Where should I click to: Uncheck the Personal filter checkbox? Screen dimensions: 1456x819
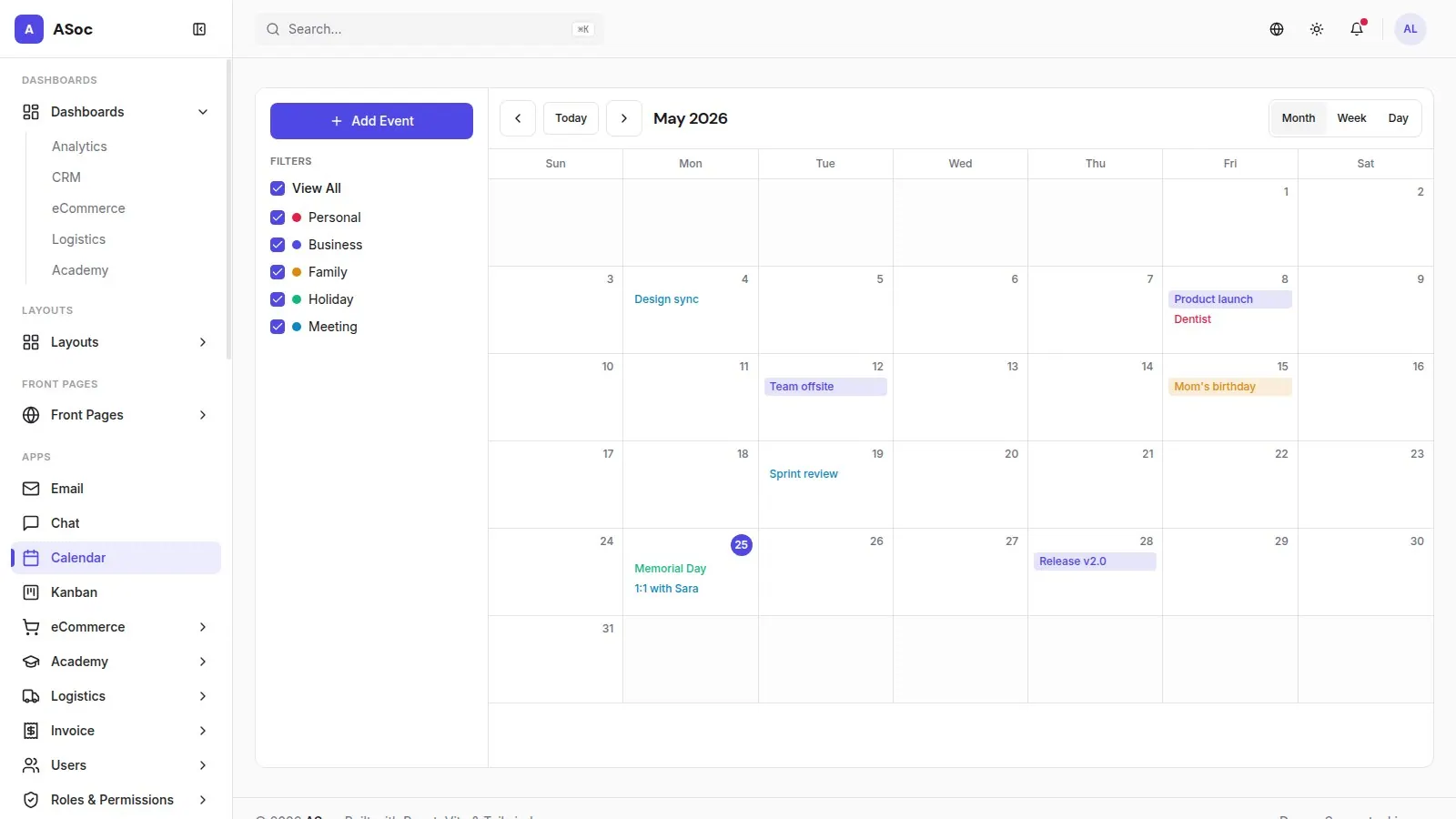(278, 217)
